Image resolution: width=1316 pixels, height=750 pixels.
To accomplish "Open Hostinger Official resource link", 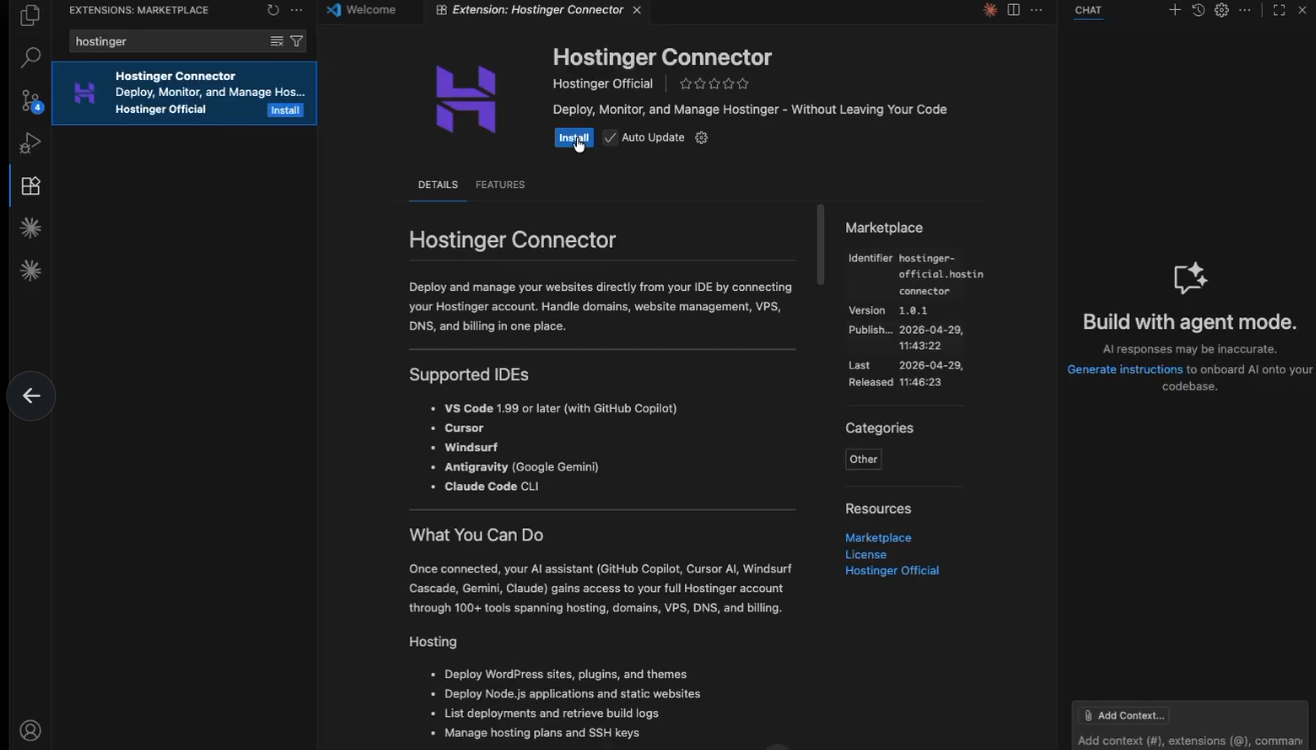I will 892,570.
